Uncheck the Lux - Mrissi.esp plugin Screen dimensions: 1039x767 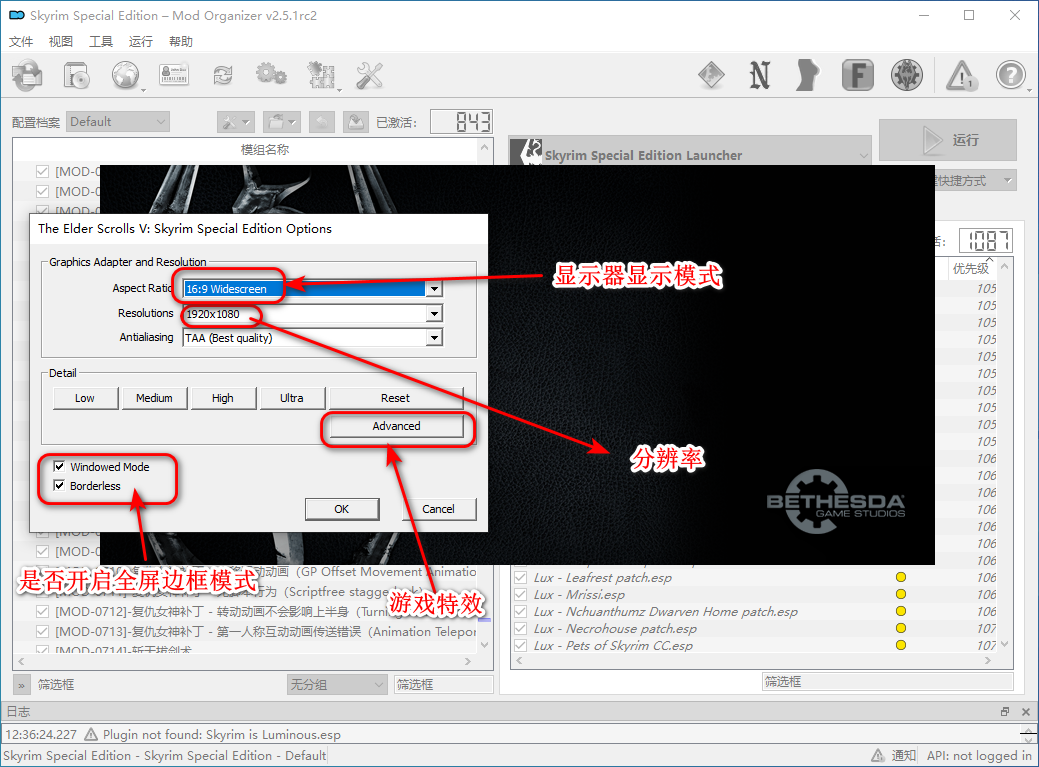tap(520, 594)
